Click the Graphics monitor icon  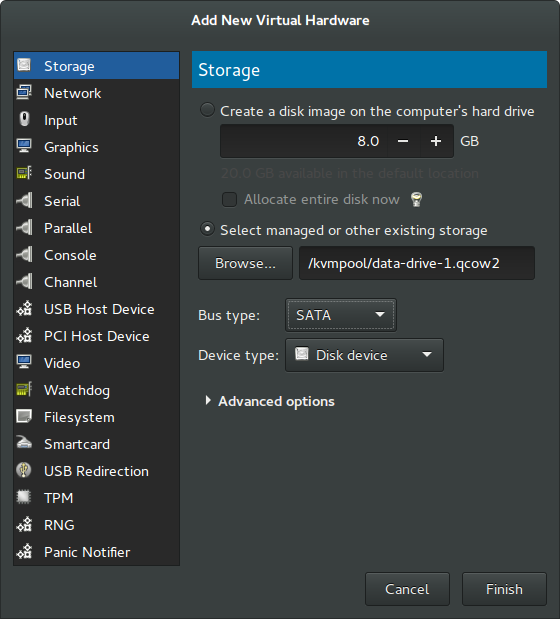24,146
